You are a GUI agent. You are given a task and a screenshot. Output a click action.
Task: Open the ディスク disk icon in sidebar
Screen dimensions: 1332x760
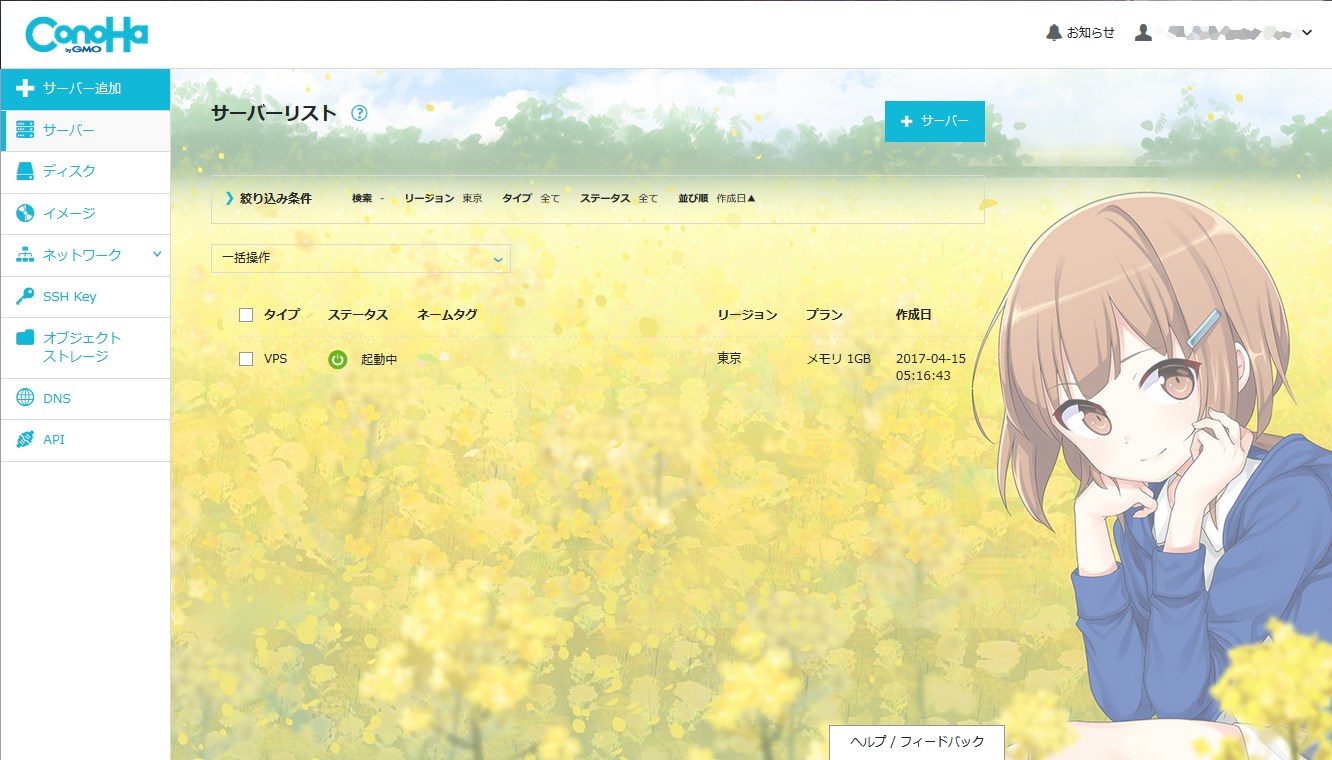[x=25, y=172]
